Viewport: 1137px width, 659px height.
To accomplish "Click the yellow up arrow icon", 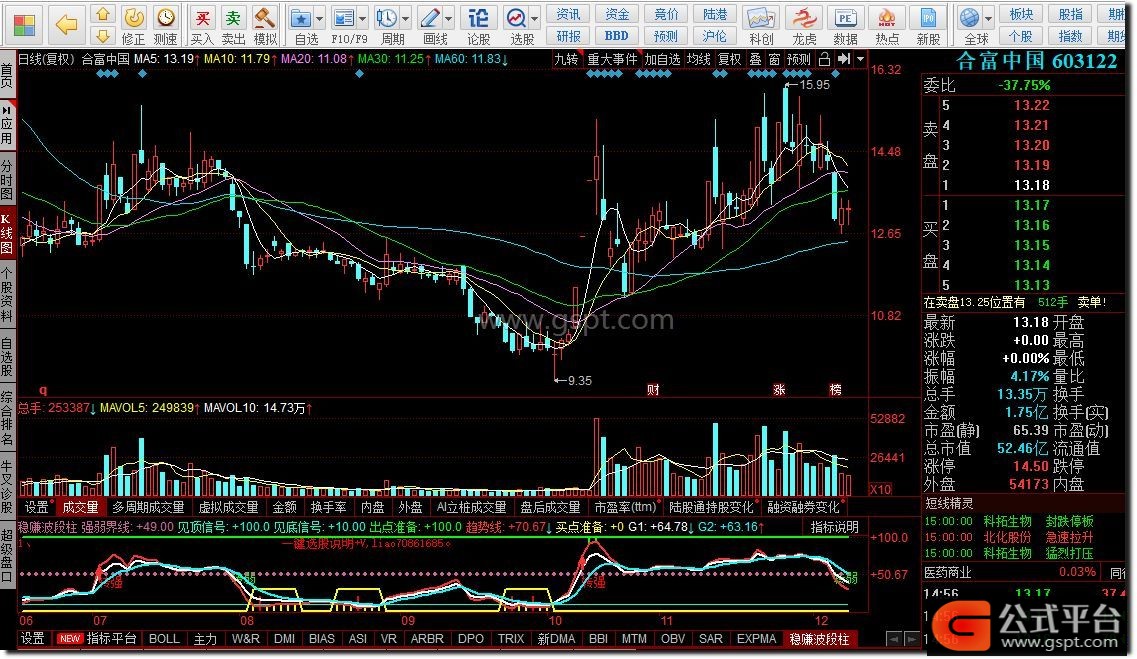I will coord(103,14).
